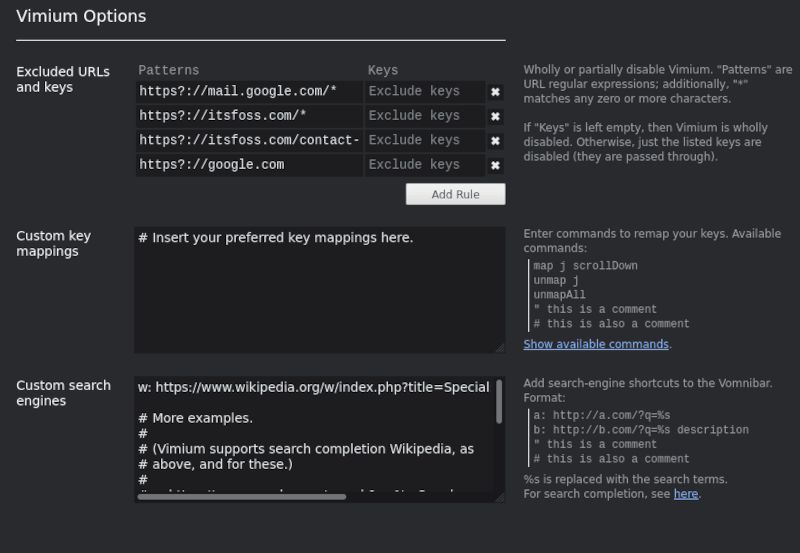Select the https?://google.com pattern field
Screen dimensions: 800x553
[x=249, y=165]
